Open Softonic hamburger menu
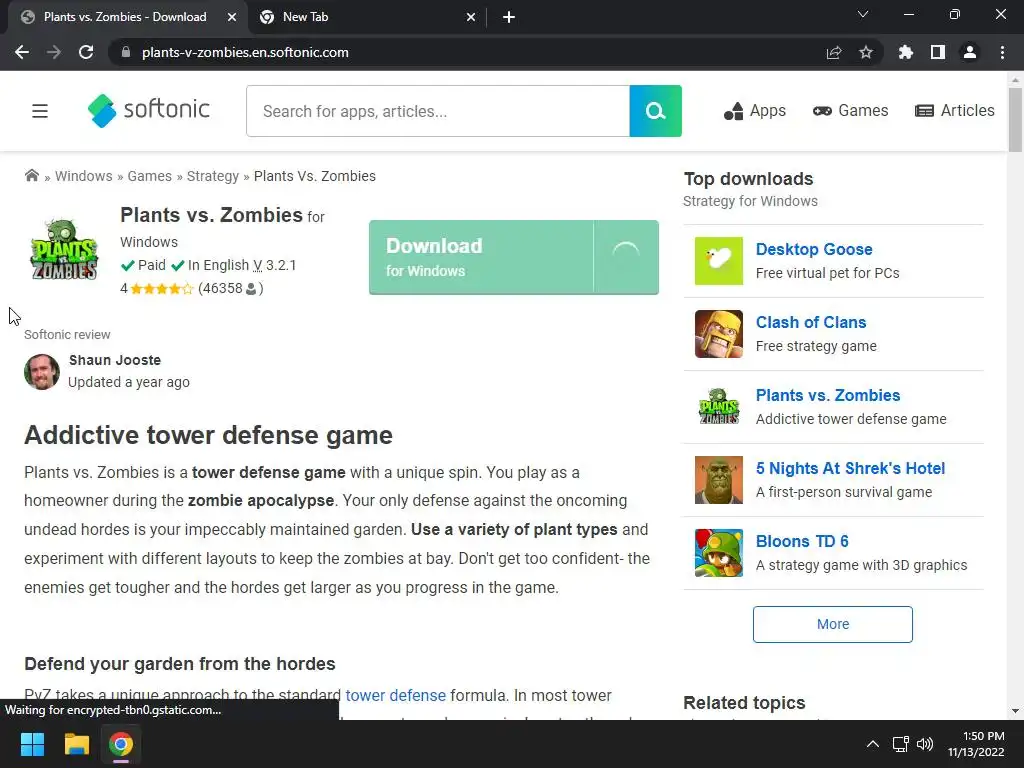 pos(40,111)
